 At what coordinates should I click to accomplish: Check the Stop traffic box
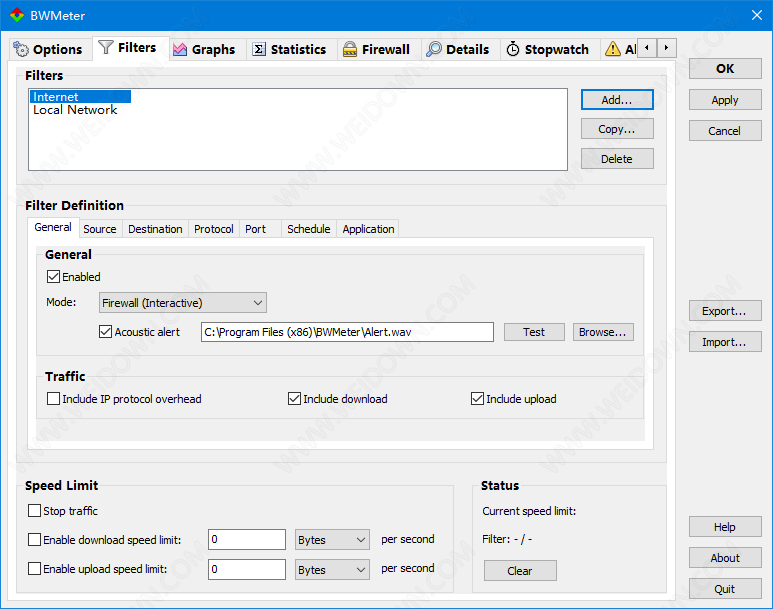(35, 510)
